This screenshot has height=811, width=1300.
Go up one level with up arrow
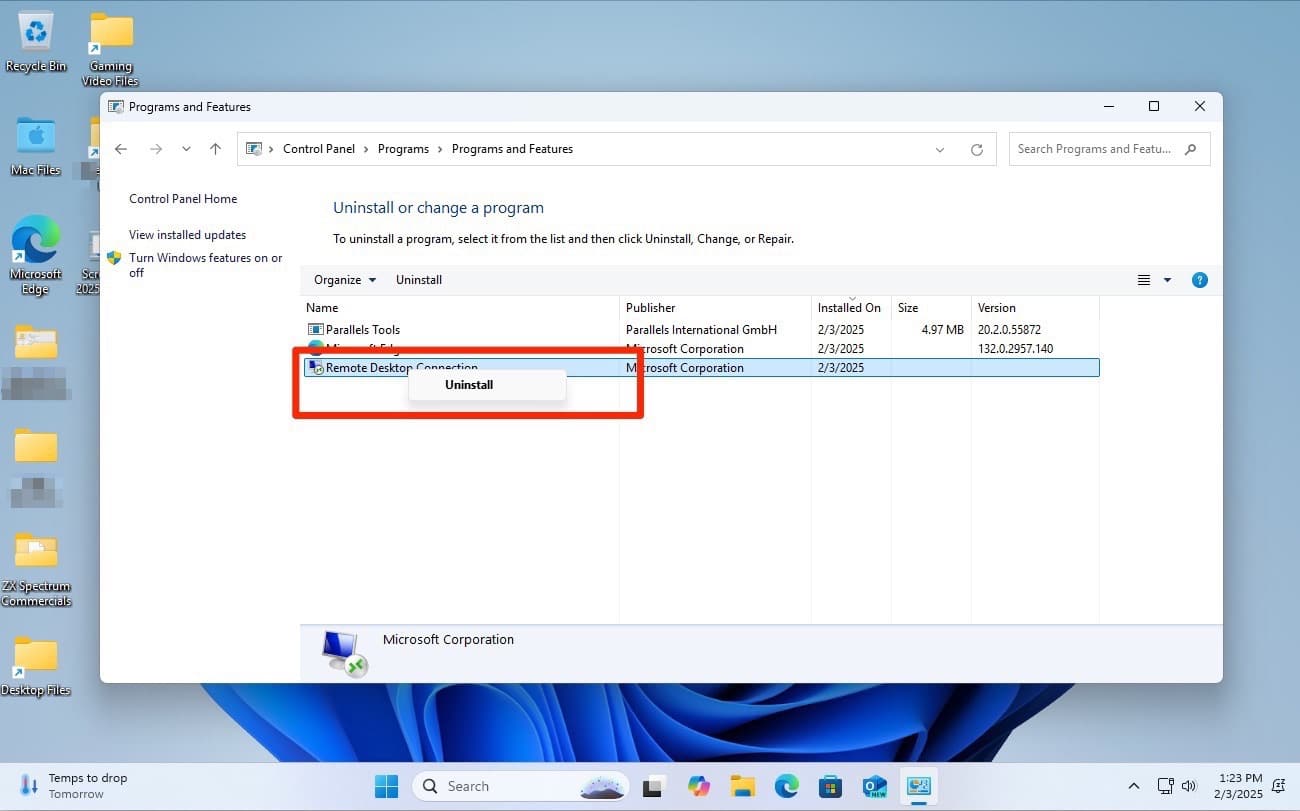(215, 149)
